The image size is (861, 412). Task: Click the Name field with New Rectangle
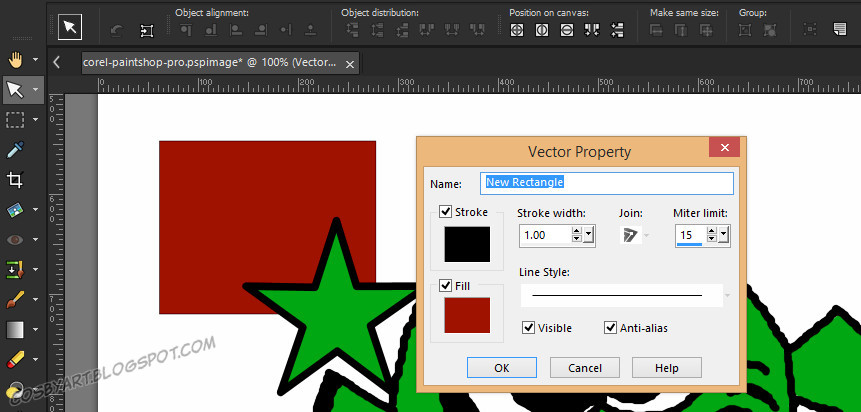click(x=607, y=183)
